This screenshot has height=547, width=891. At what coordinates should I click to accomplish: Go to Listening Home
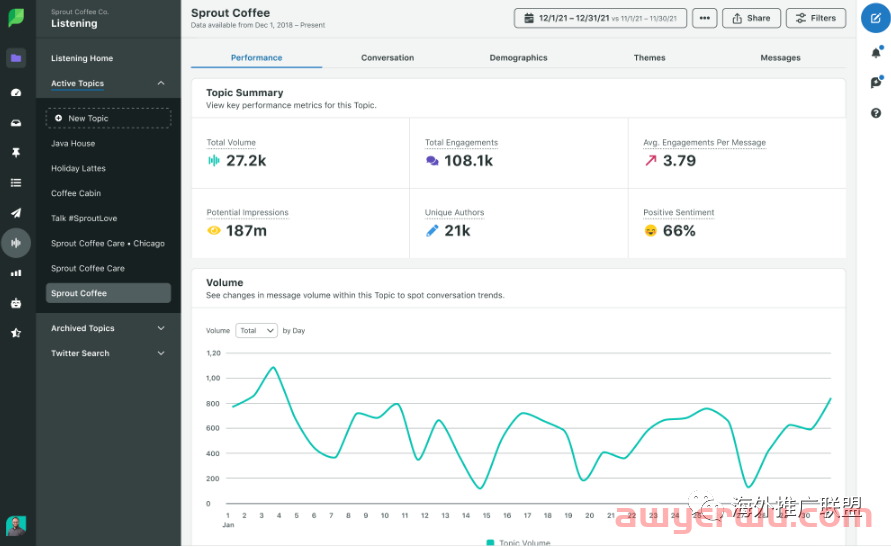(x=82, y=58)
